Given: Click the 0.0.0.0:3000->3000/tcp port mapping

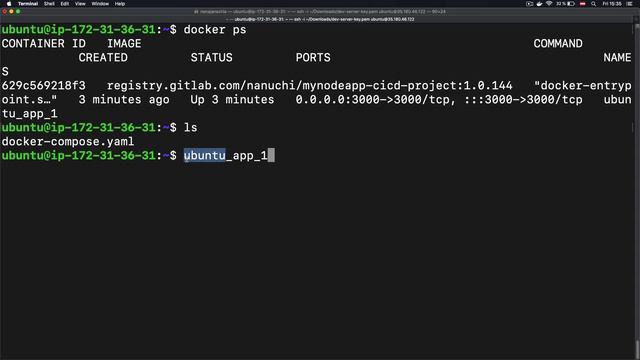Looking at the screenshot, I should [x=376, y=100].
